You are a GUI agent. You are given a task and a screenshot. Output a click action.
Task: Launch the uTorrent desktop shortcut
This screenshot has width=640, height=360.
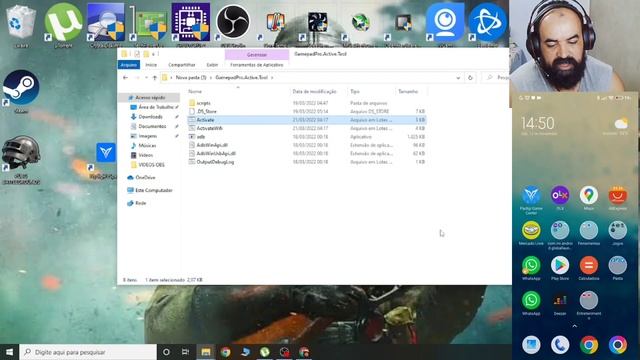63,23
